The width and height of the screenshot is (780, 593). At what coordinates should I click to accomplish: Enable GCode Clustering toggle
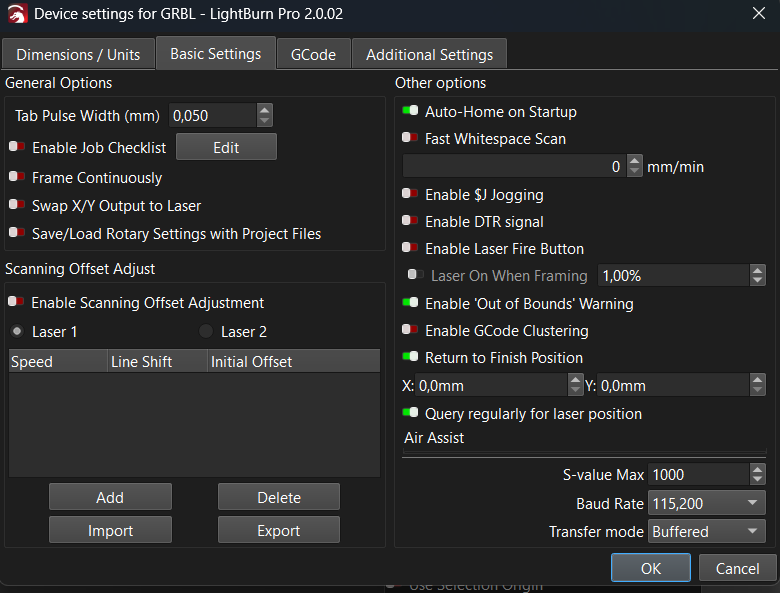410,329
